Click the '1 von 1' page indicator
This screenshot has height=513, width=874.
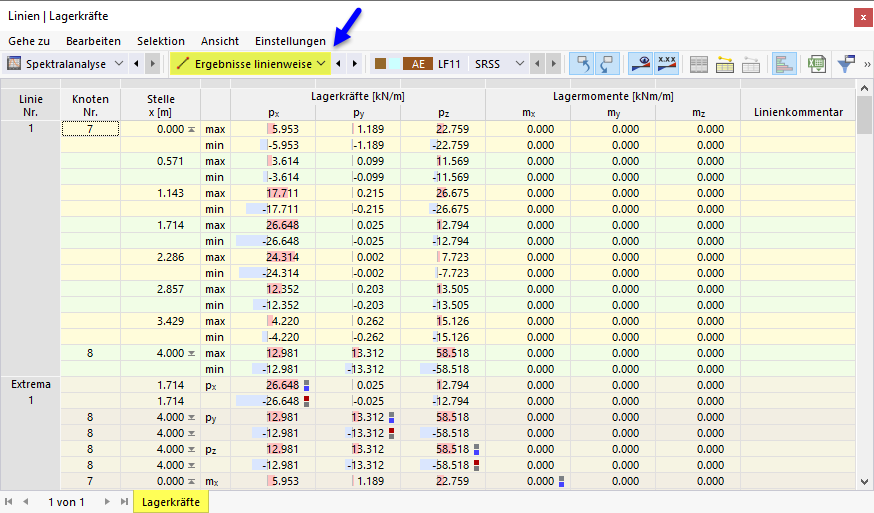pyautogui.click(x=66, y=502)
